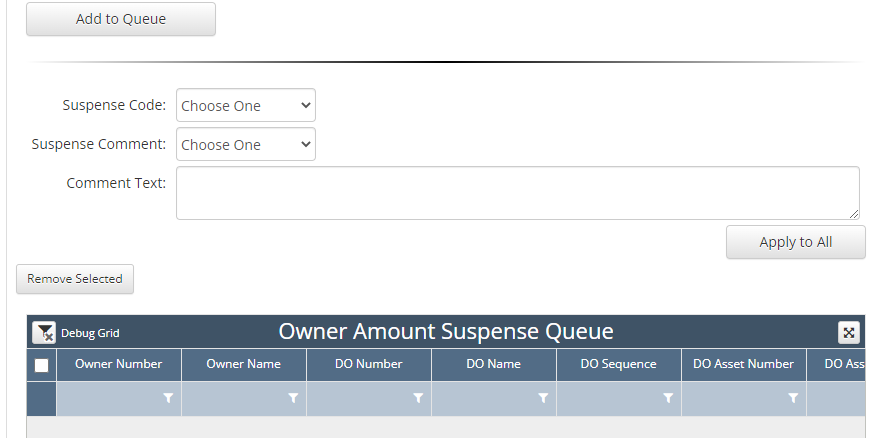Viewport: 894px width, 438px height.
Task: Sort by the Owner Number column header
Action: [118, 364]
